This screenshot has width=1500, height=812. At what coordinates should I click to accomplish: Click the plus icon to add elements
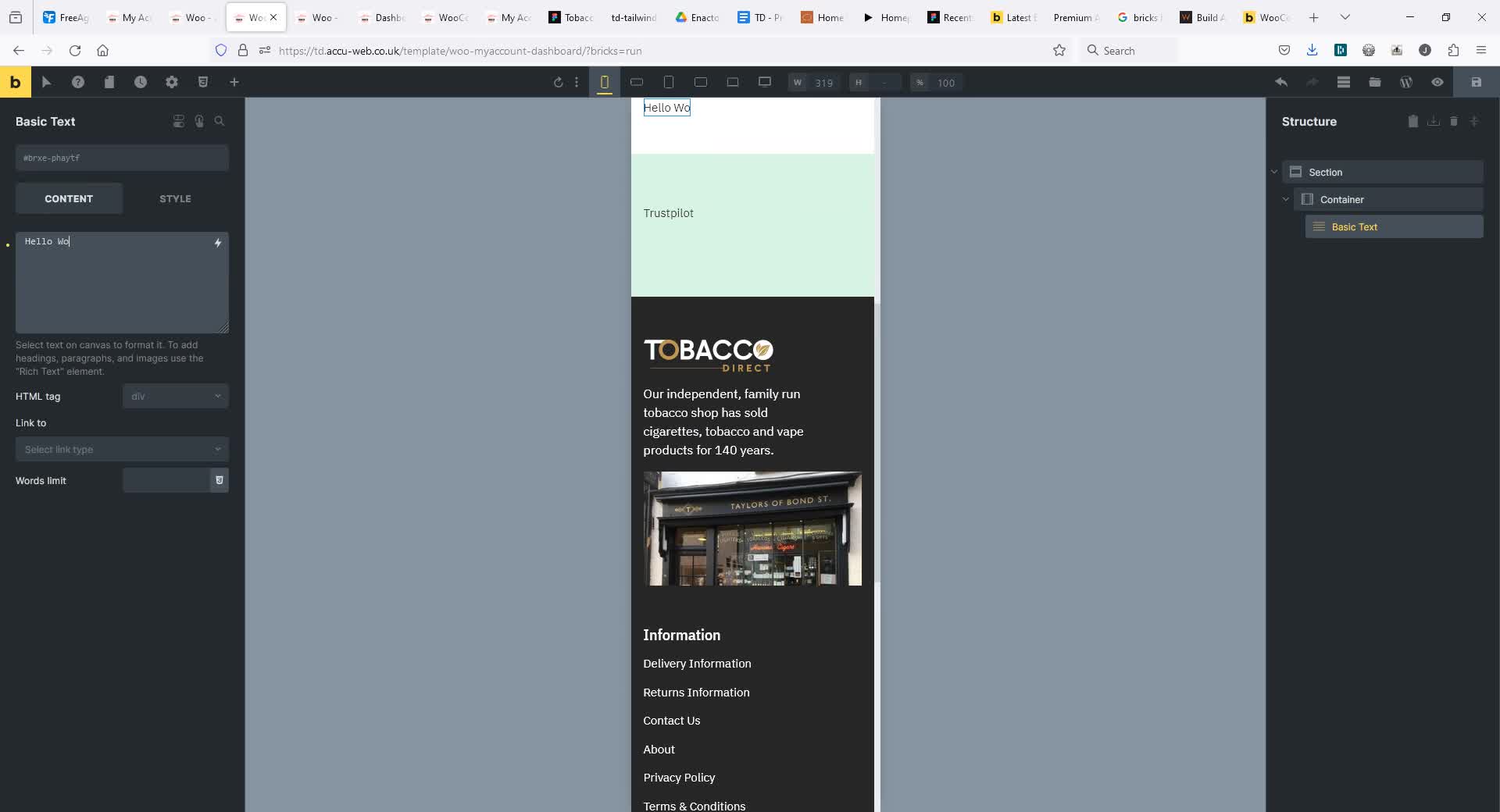coord(234,82)
